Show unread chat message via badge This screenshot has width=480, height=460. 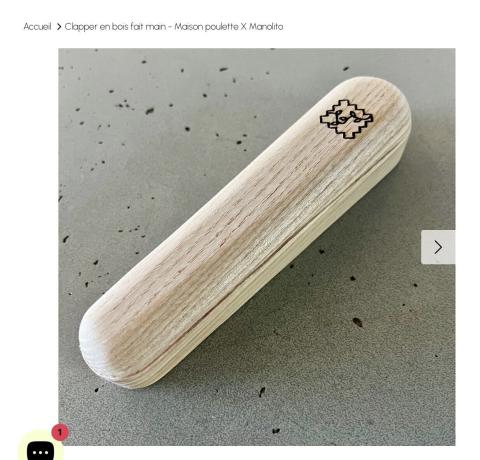coord(60,432)
